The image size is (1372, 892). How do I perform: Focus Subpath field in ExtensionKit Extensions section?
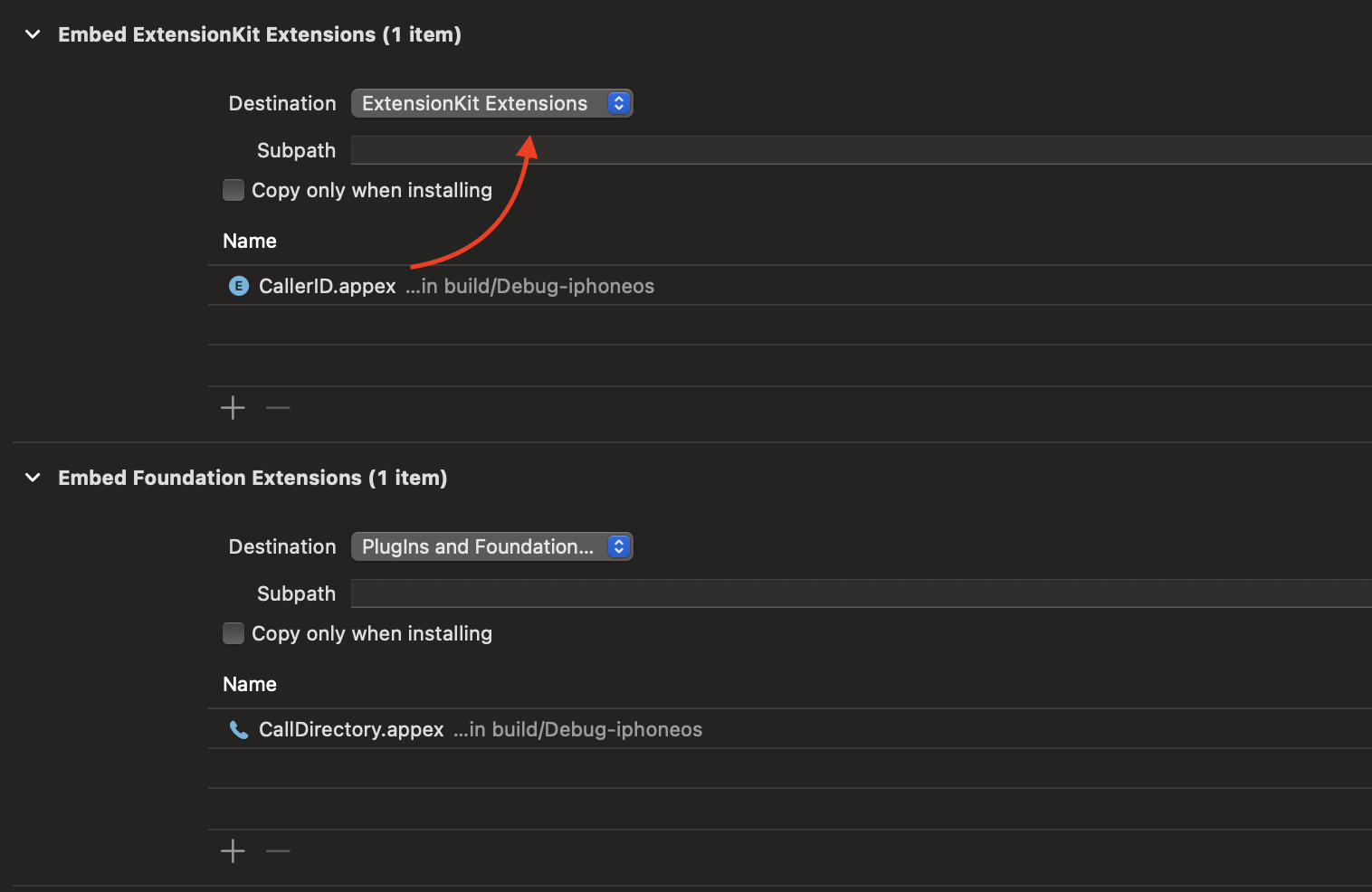pos(860,150)
